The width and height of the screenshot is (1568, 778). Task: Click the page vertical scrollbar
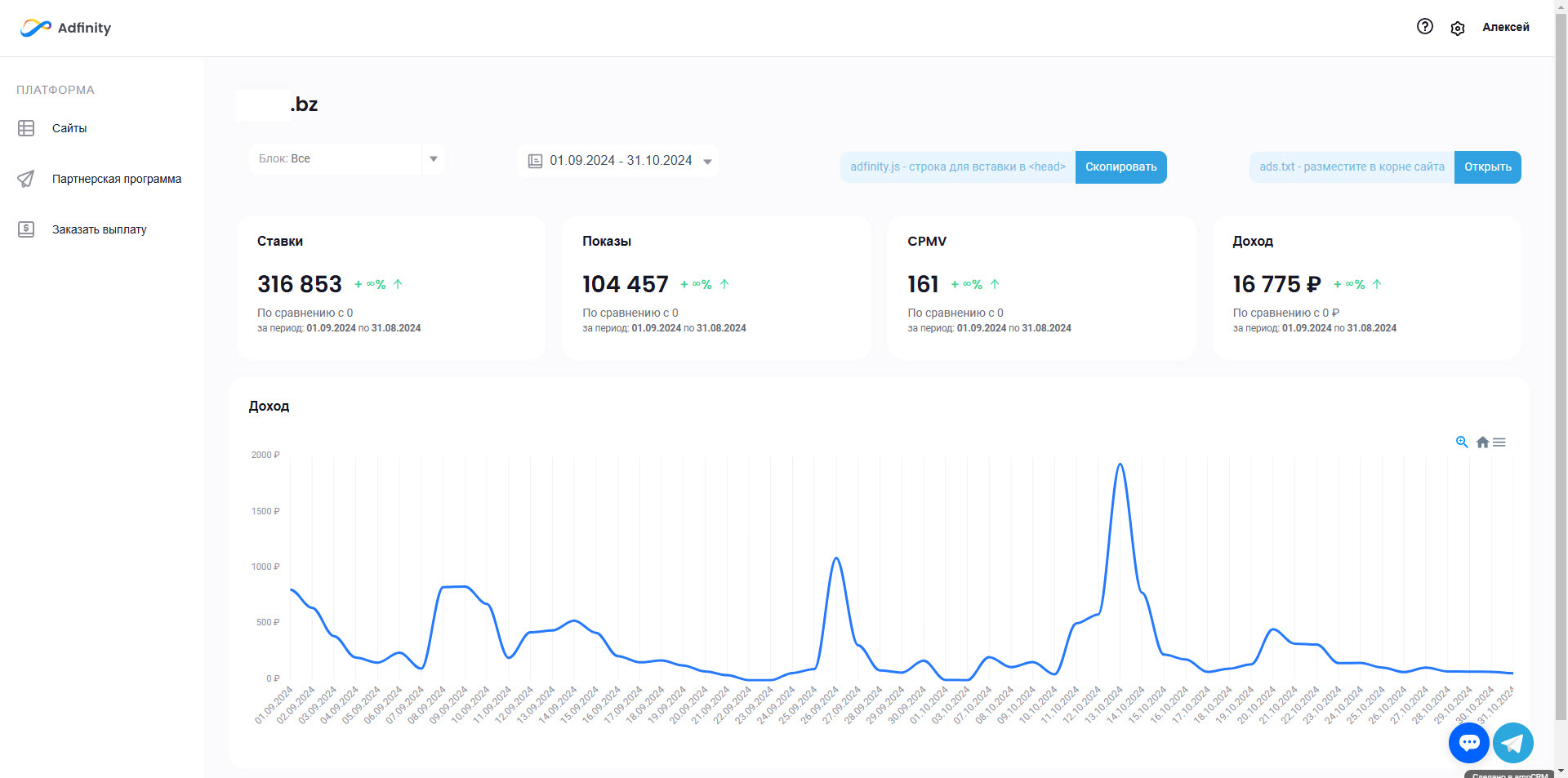(x=1561, y=367)
